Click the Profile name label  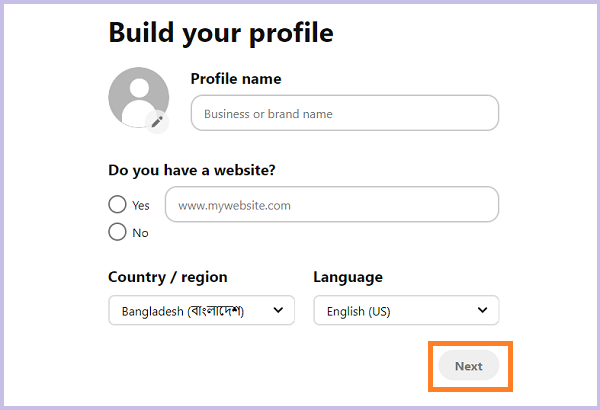[x=236, y=79]
